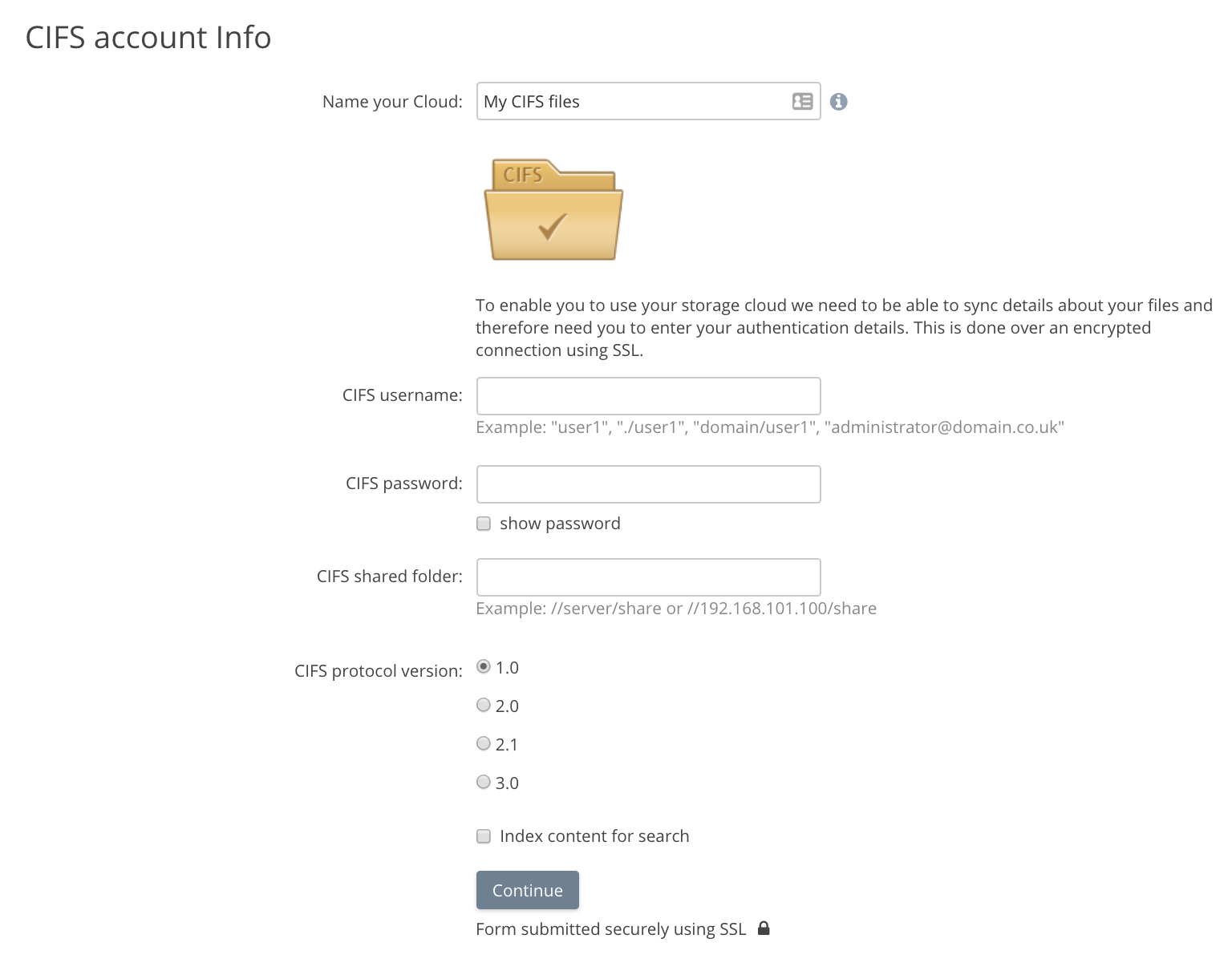Choose protocol version 3.0

click(x=484, y=782)
